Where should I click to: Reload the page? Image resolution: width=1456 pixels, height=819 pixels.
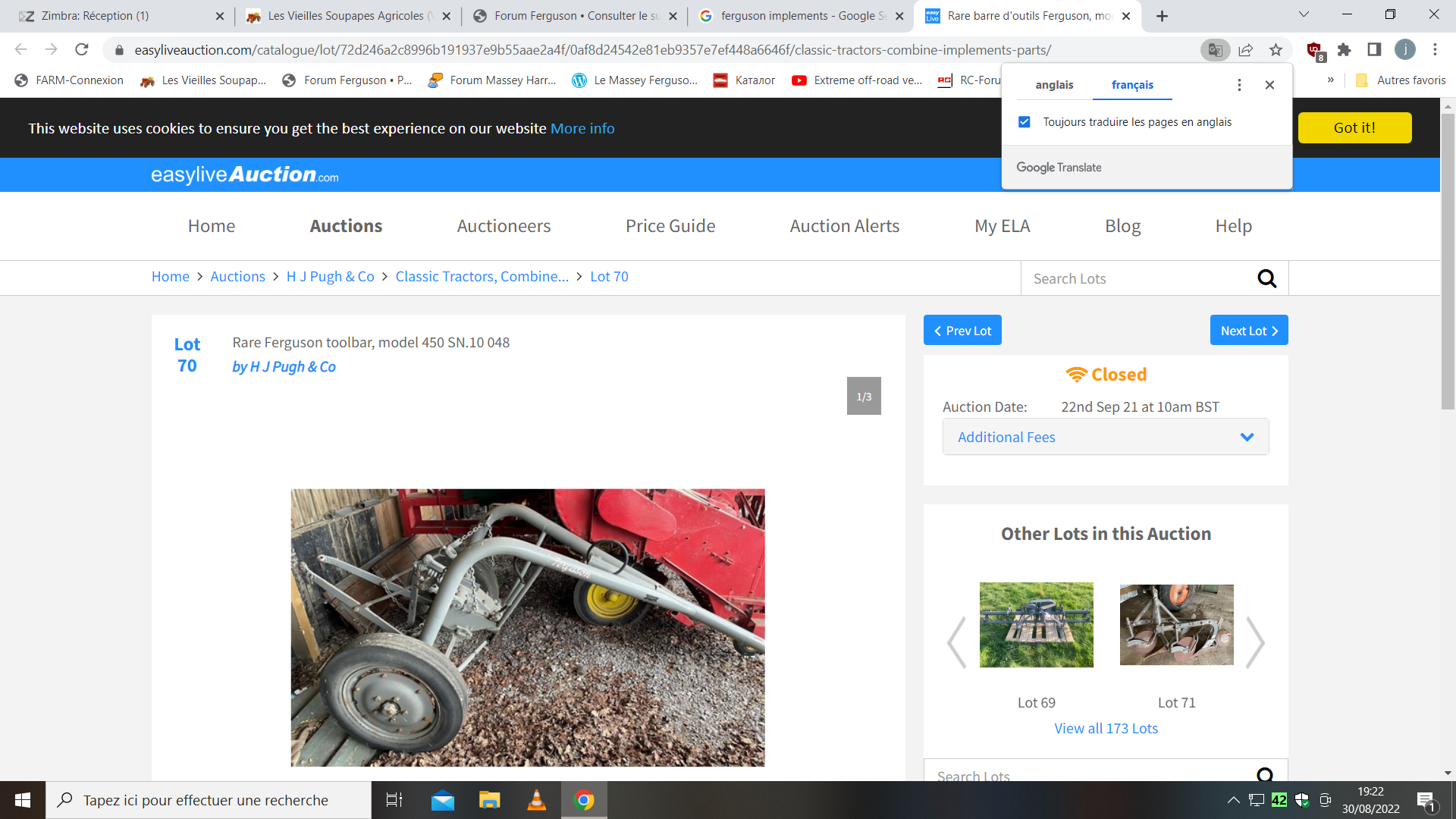point(82,50)
